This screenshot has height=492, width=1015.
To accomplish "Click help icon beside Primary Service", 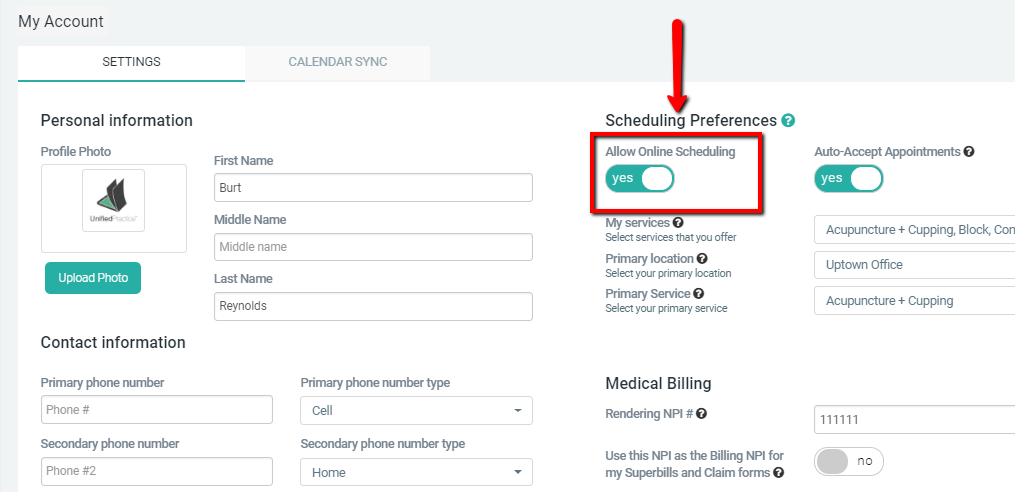I will point(698,294).
